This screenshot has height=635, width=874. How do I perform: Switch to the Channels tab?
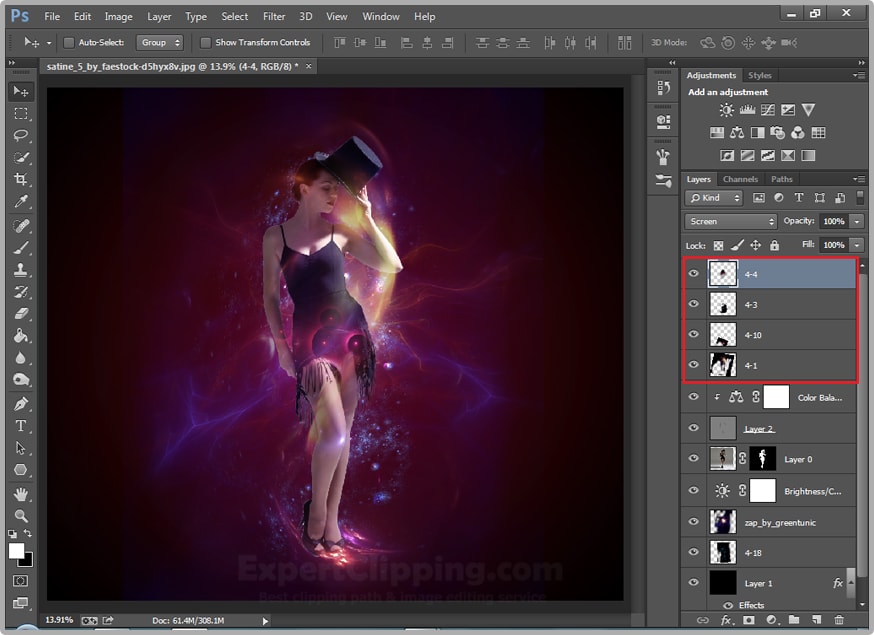(740, 178)
